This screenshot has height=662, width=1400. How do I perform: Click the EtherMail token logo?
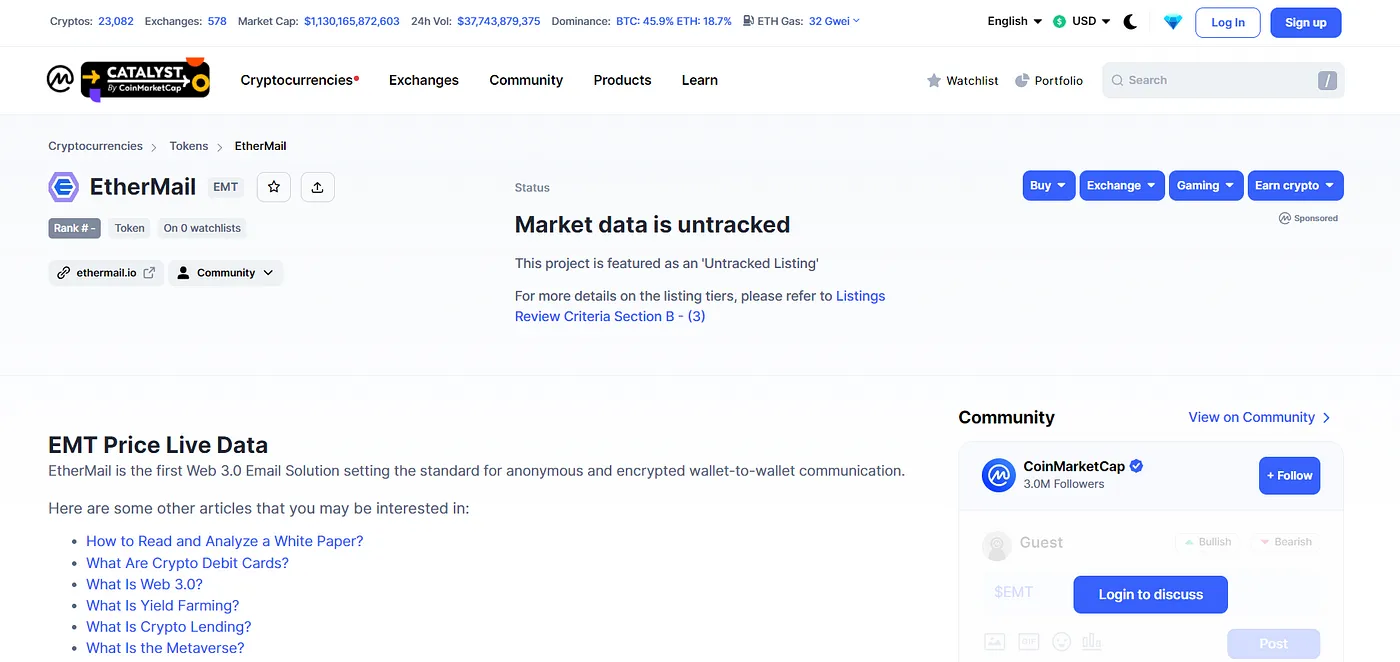[64, 187]
